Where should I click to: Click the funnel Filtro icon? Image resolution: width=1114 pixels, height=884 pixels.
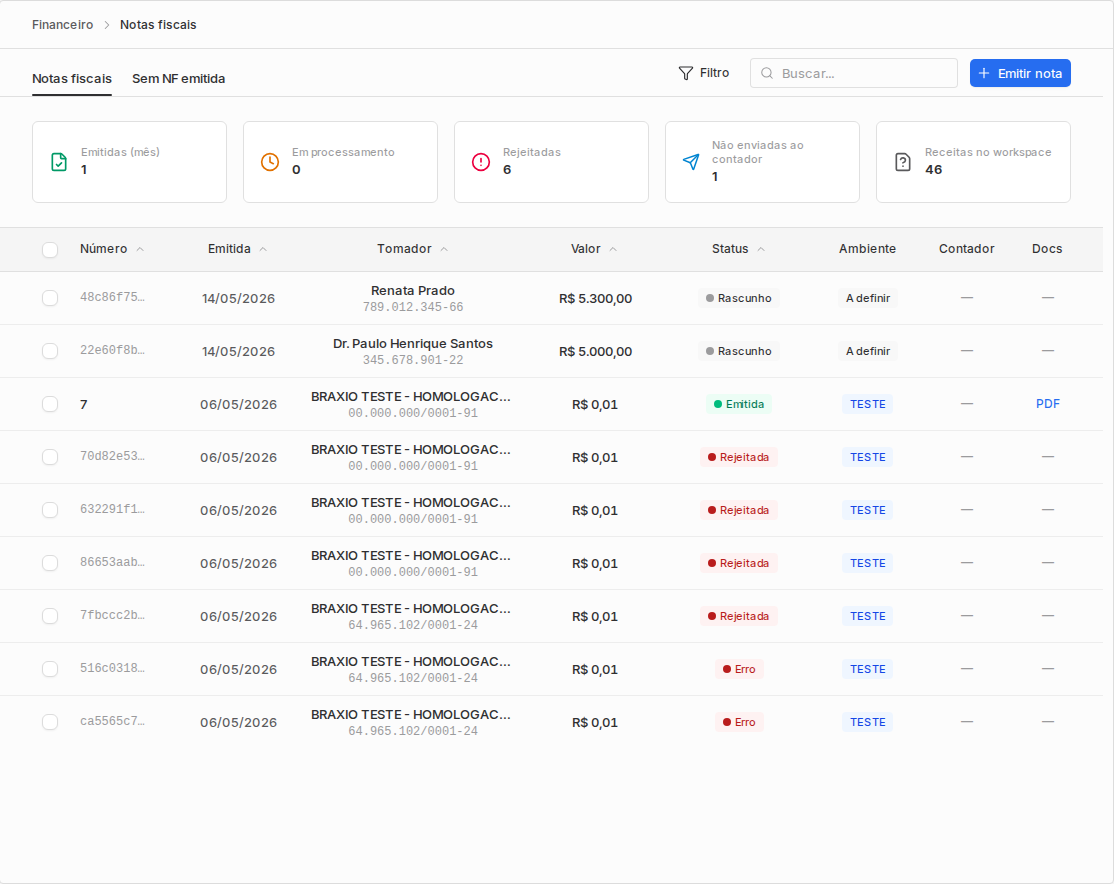point(686,73)
